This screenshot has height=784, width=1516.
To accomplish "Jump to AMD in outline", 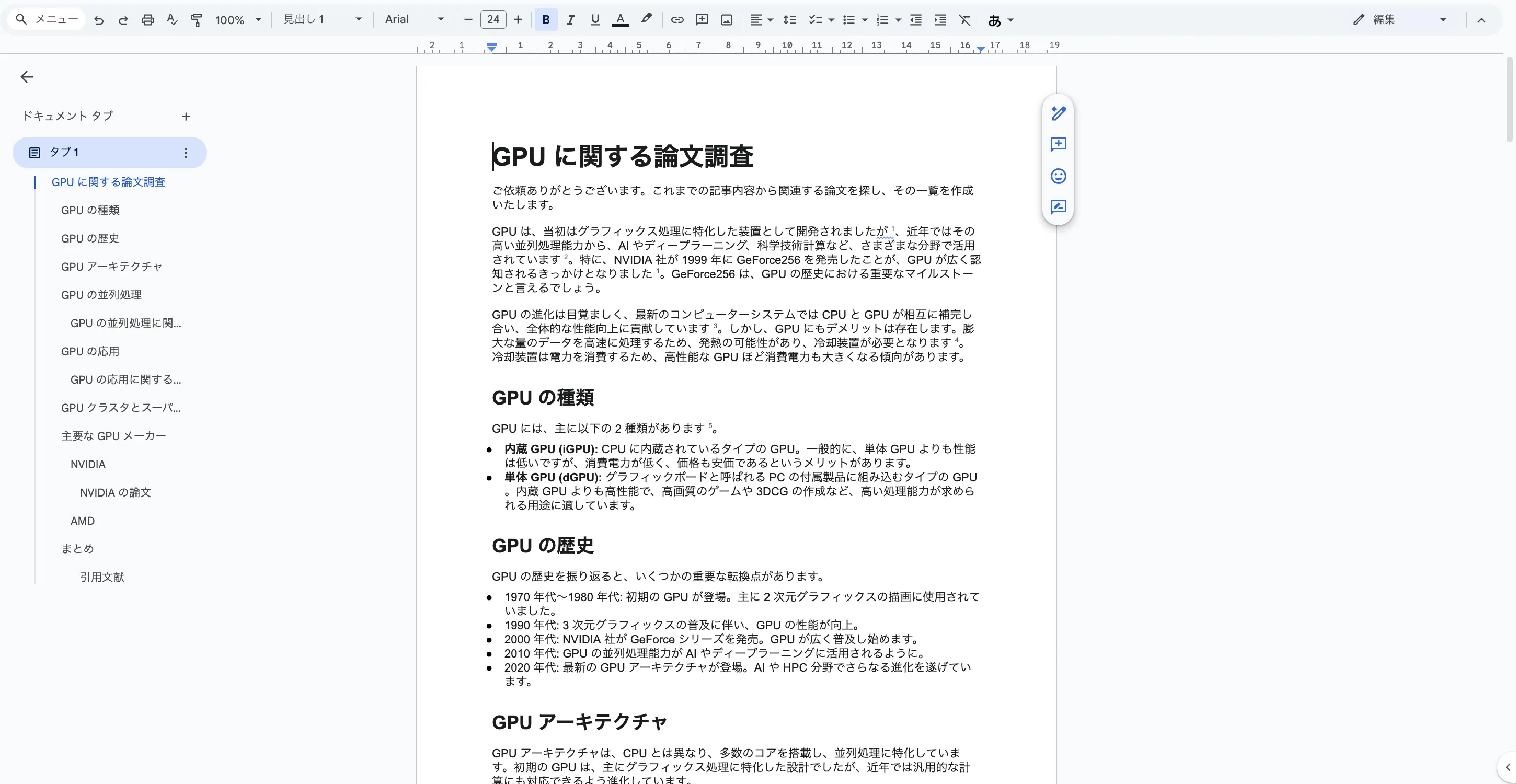I will 83,521.
